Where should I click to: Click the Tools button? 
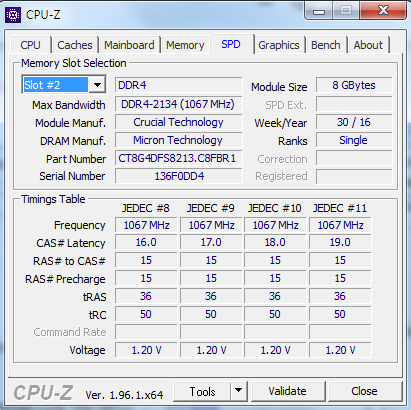click(x=202, y=391)
